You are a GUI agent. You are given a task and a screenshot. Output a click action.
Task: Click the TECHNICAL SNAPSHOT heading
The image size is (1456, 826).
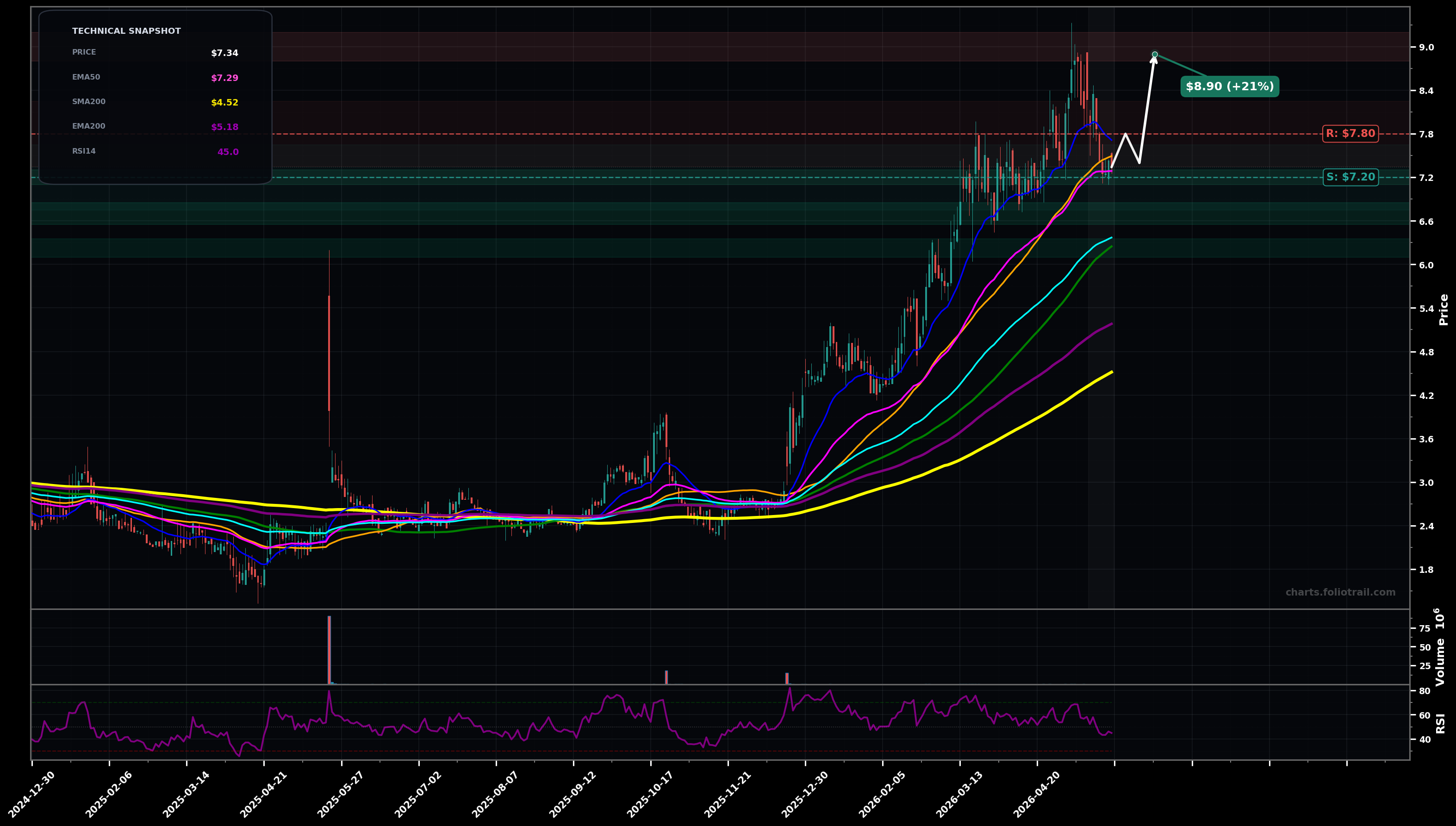[126, 31]
